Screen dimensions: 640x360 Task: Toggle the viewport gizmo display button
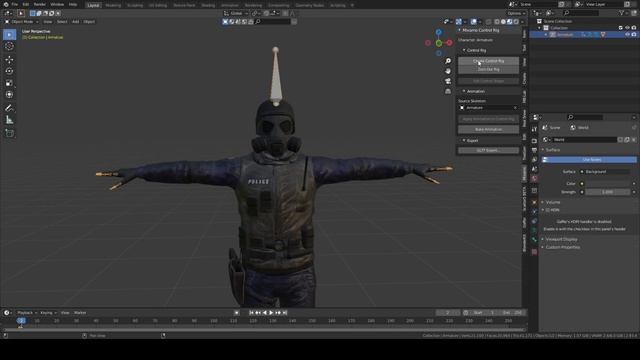click(459, 22)
